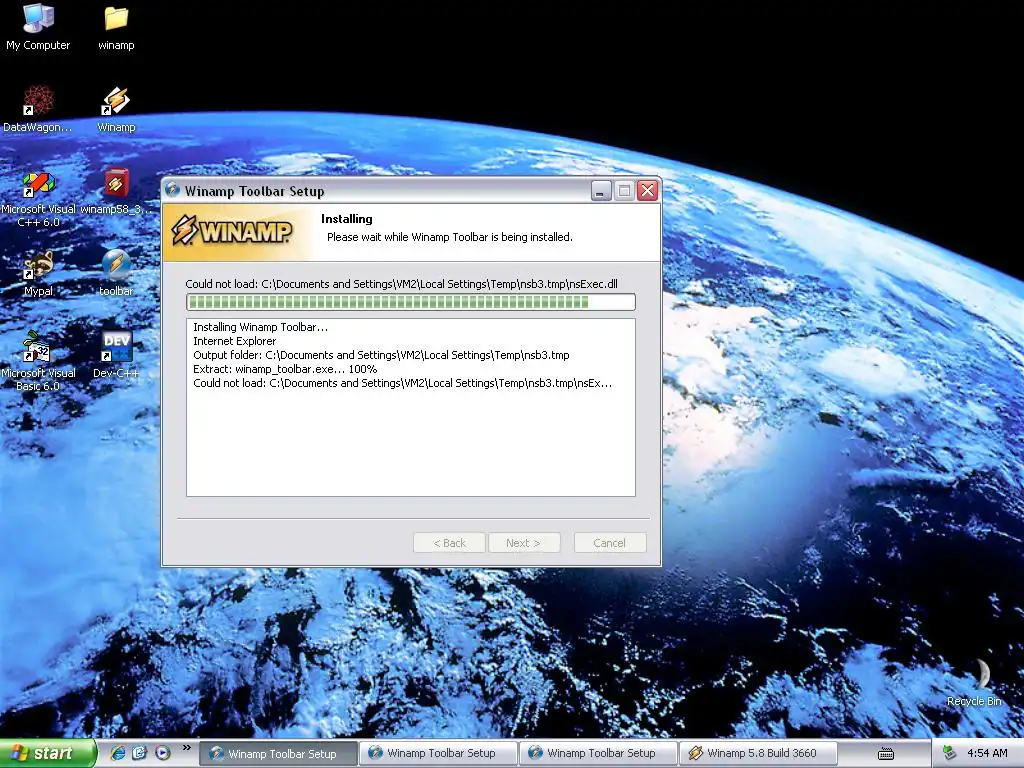Viewport: 1024px width, 768px height.
Task: Click the Winamp Toolbar Setup title bar icon
Action: pos(172,190)
